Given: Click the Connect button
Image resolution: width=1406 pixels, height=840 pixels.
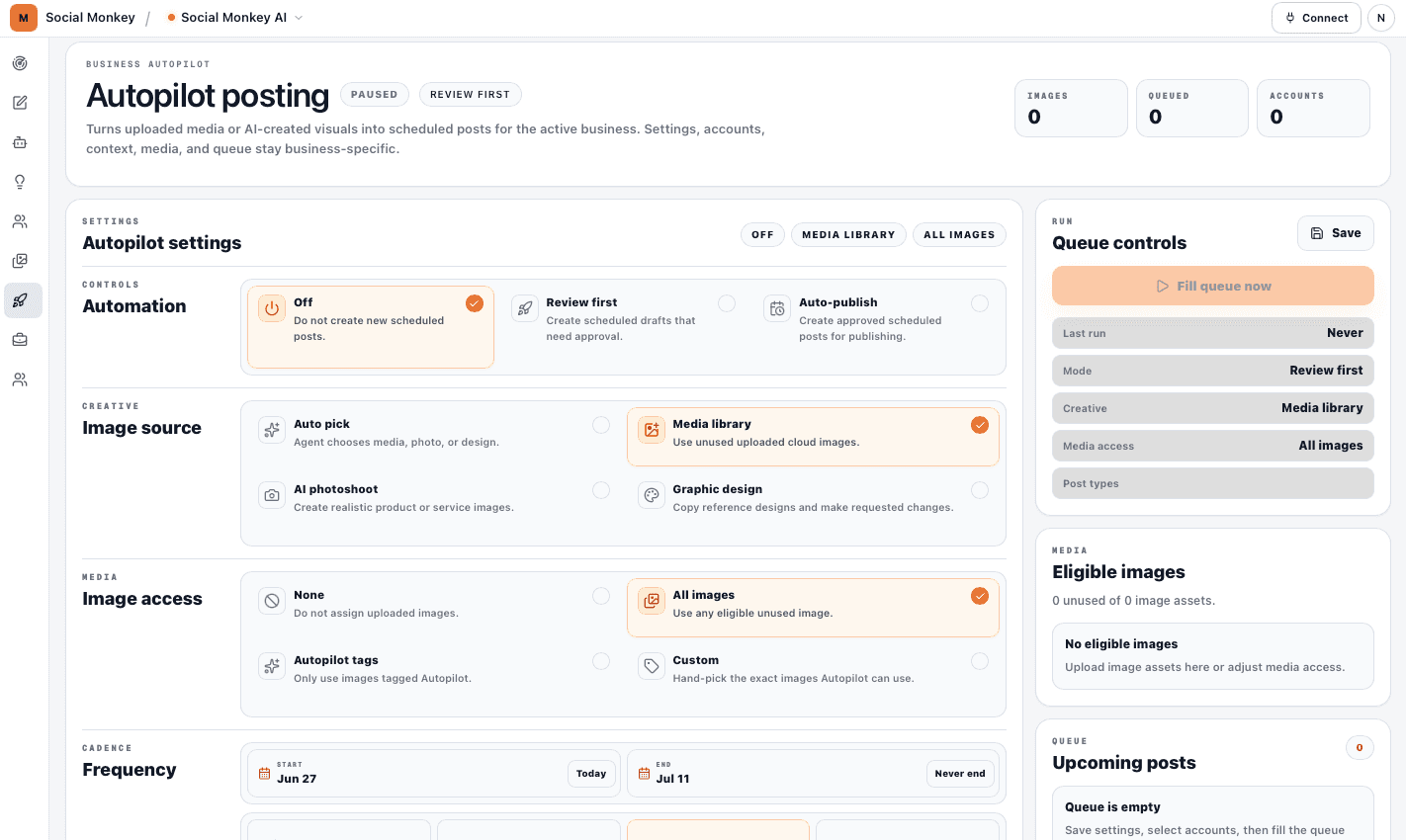Looking at the screenshot, I should point(1316,18).
